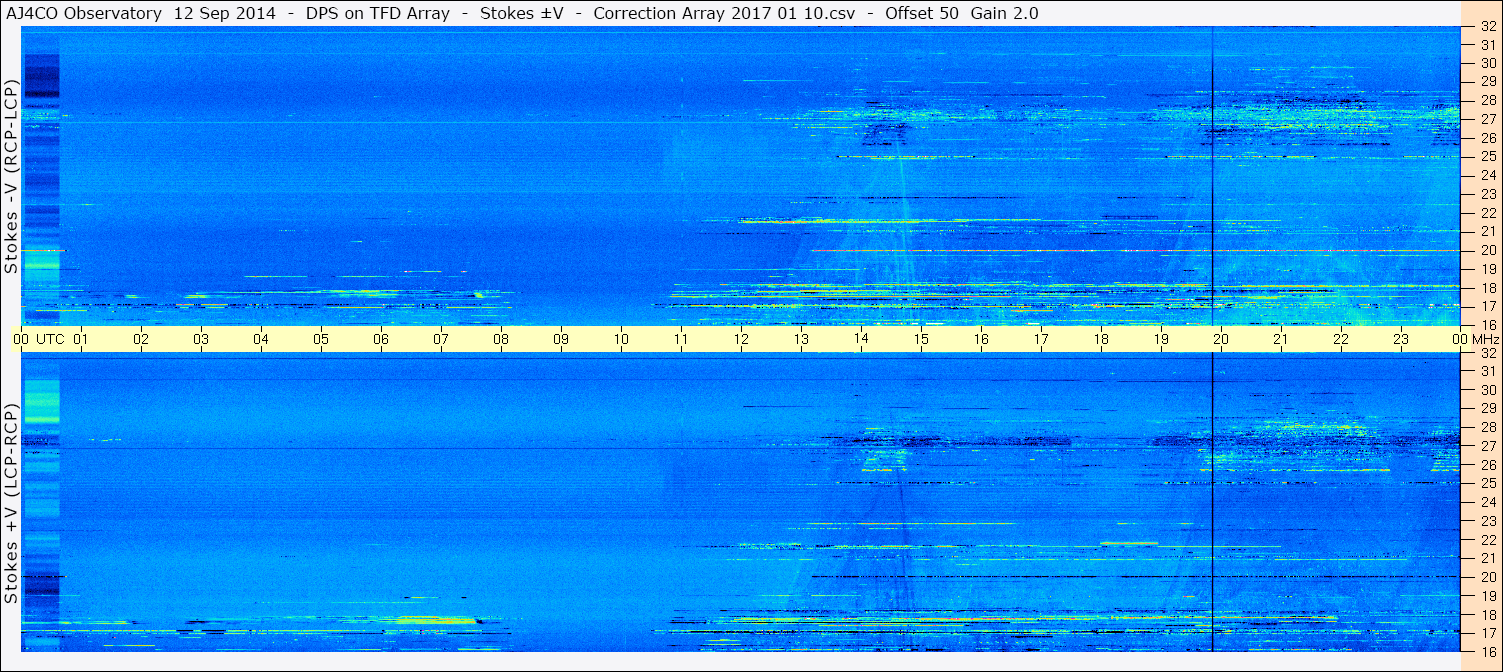Select the 03 hour mark on time axis

click(201, 339)
